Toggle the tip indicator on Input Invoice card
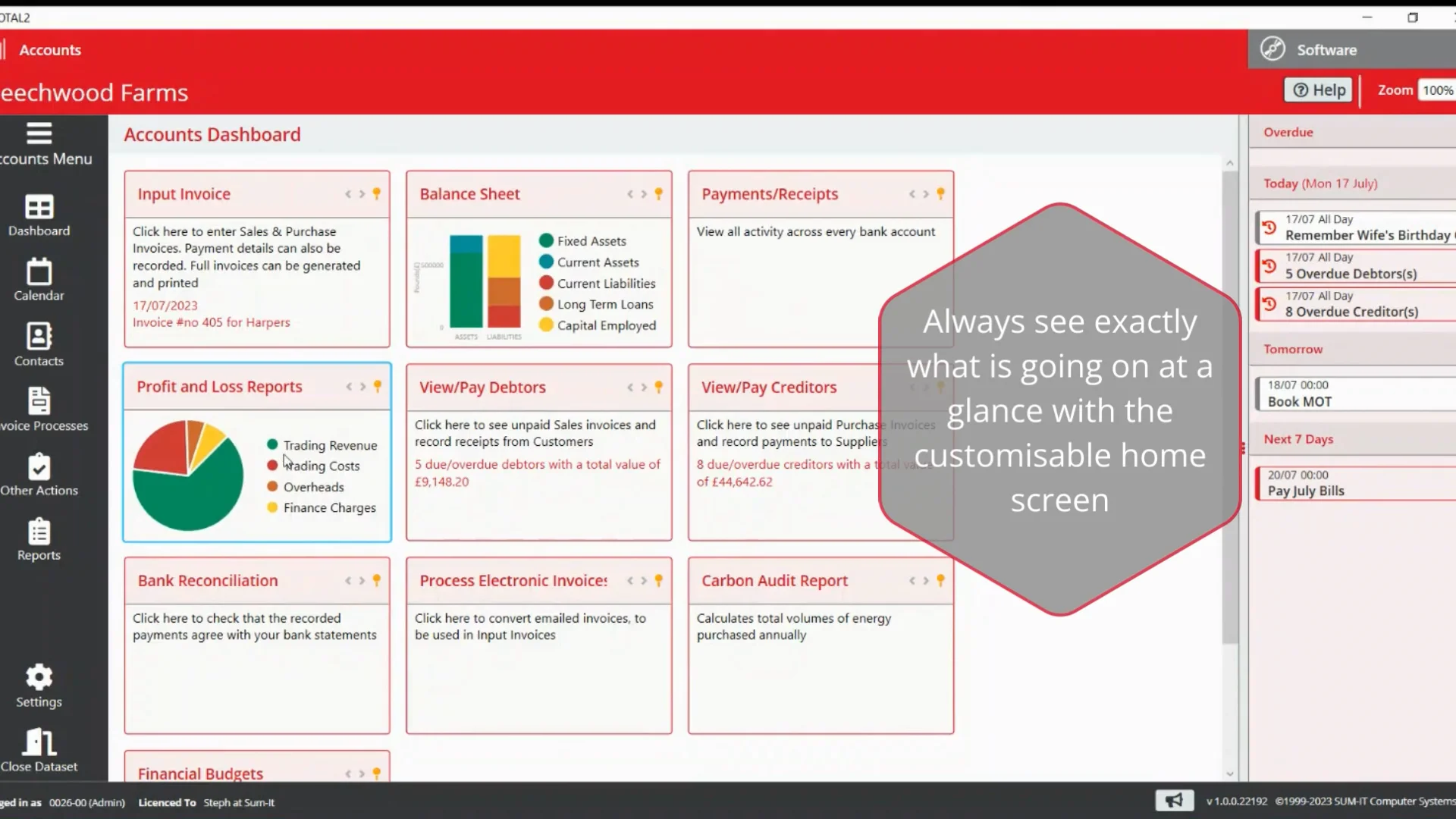 point(377,193)
